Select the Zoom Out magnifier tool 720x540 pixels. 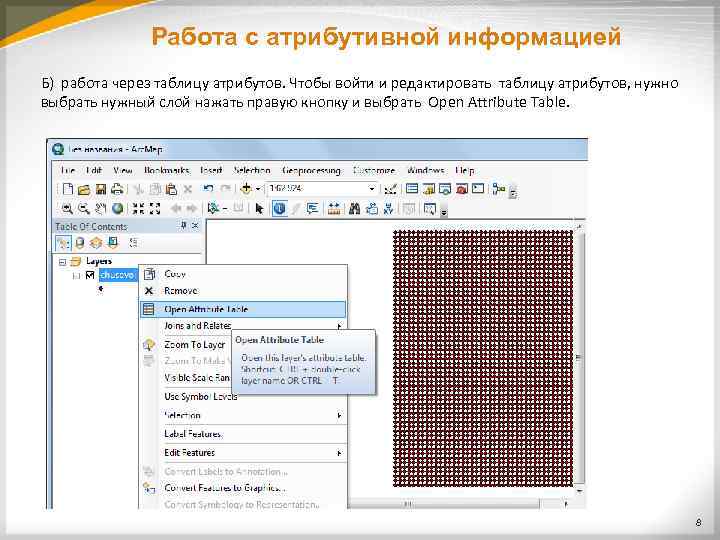pyautogui.click(x=84, y=209)
